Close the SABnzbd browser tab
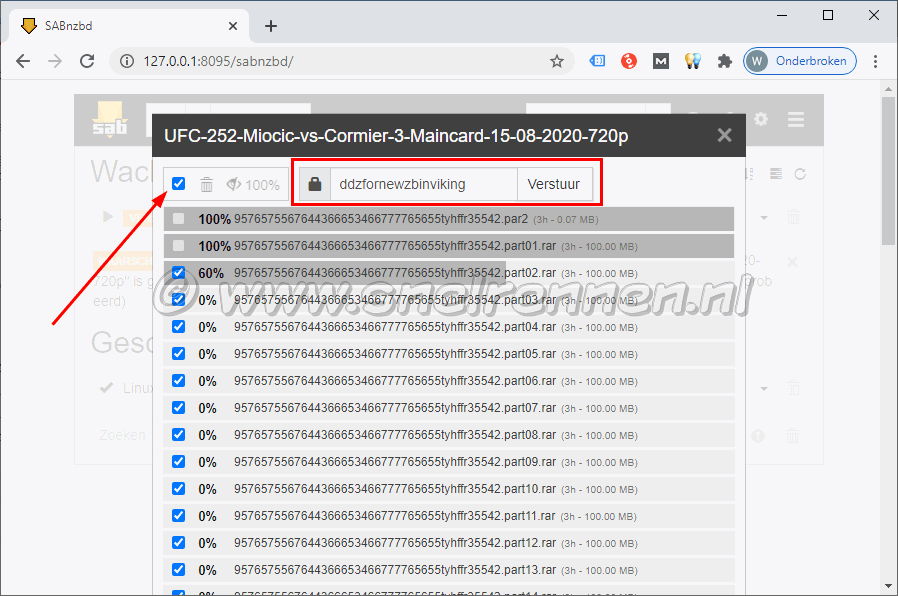Viewport: 898px width, 596px height. click(233, 26)
